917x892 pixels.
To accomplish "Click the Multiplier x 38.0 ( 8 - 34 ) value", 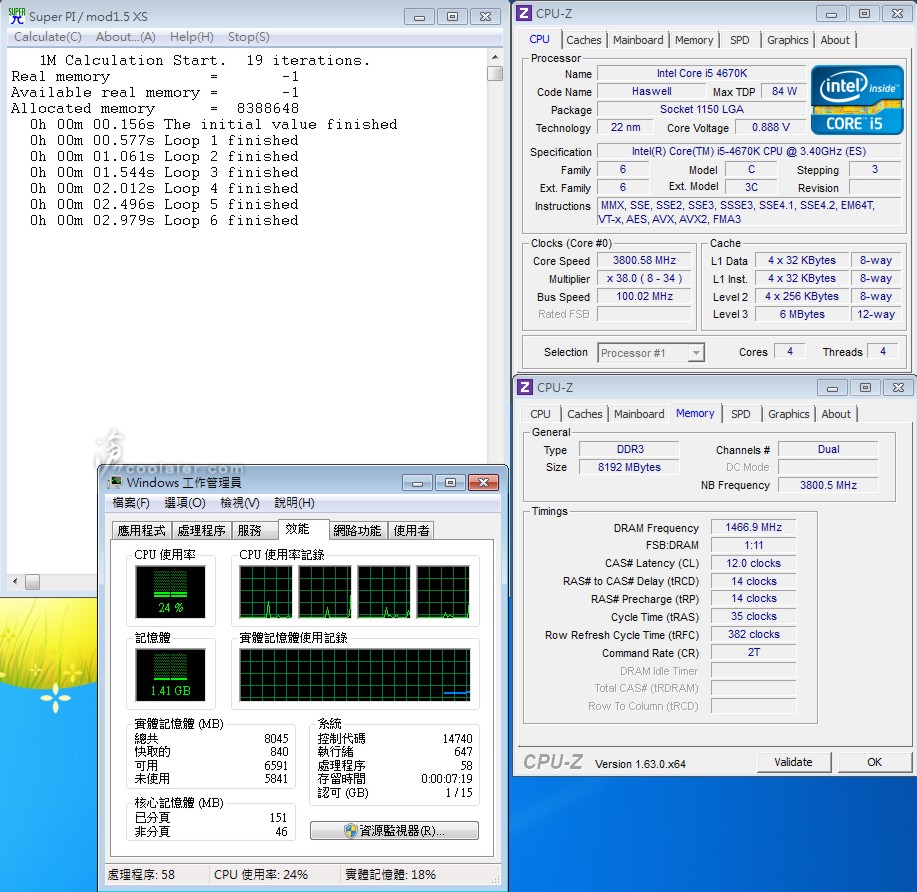I will [644, 278].
